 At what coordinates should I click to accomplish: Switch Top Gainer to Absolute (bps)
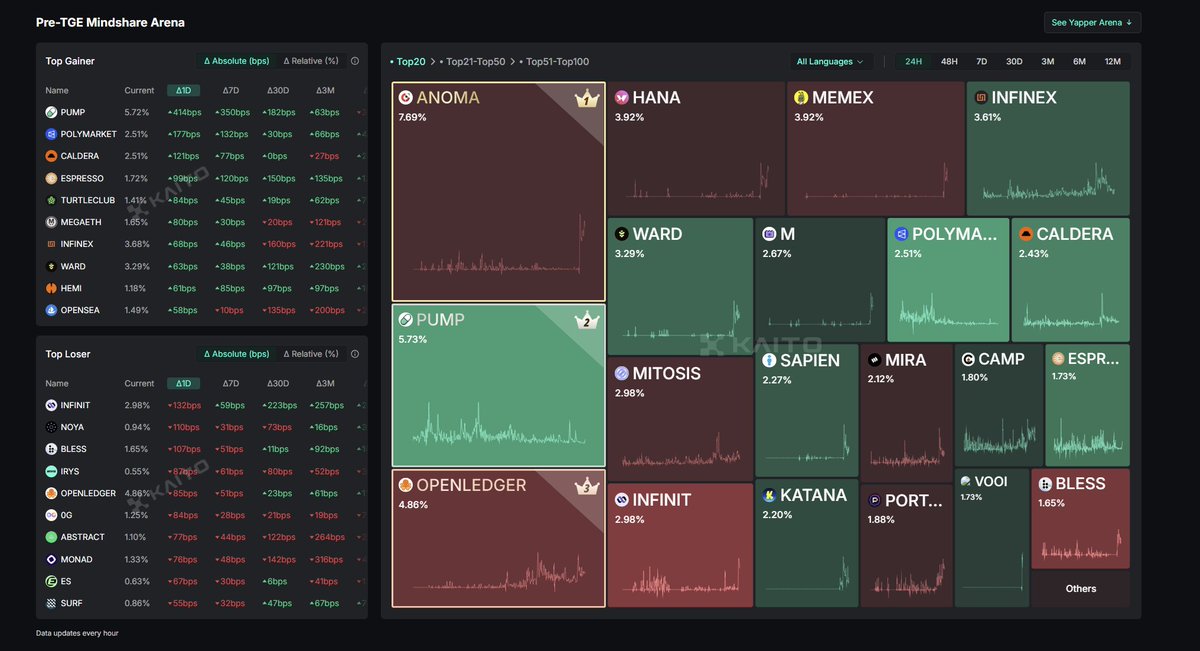[x=237, y=61]
